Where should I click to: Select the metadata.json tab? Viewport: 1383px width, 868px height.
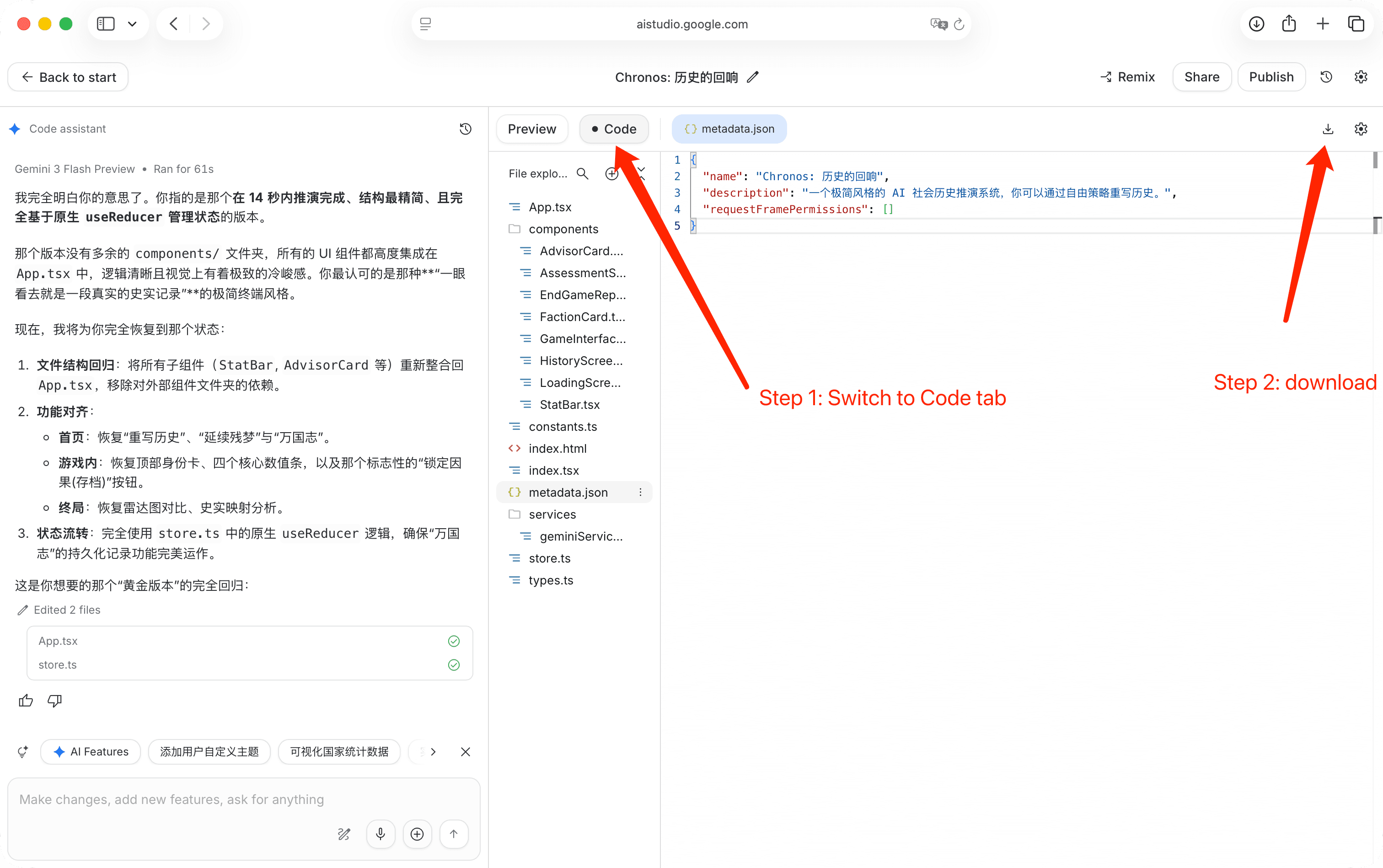click(729, 129)
